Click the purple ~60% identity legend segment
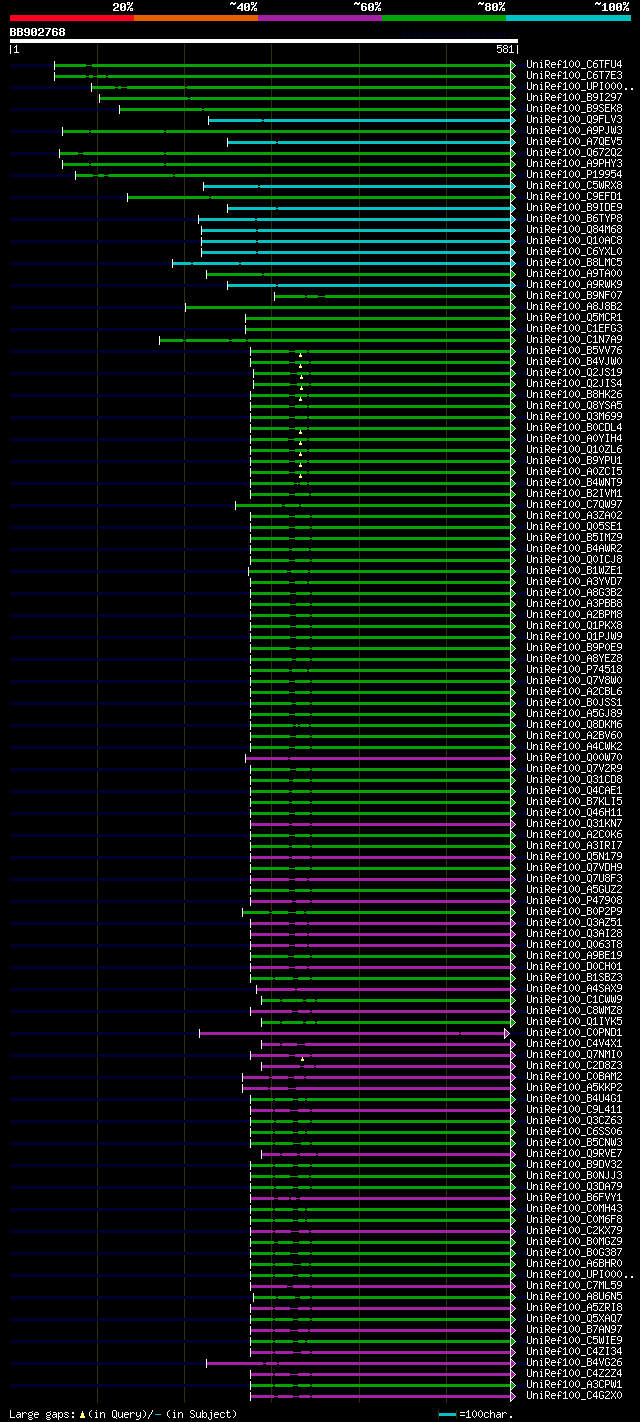640x1422 pixels. pyautogui.click(x=319, y=17)
